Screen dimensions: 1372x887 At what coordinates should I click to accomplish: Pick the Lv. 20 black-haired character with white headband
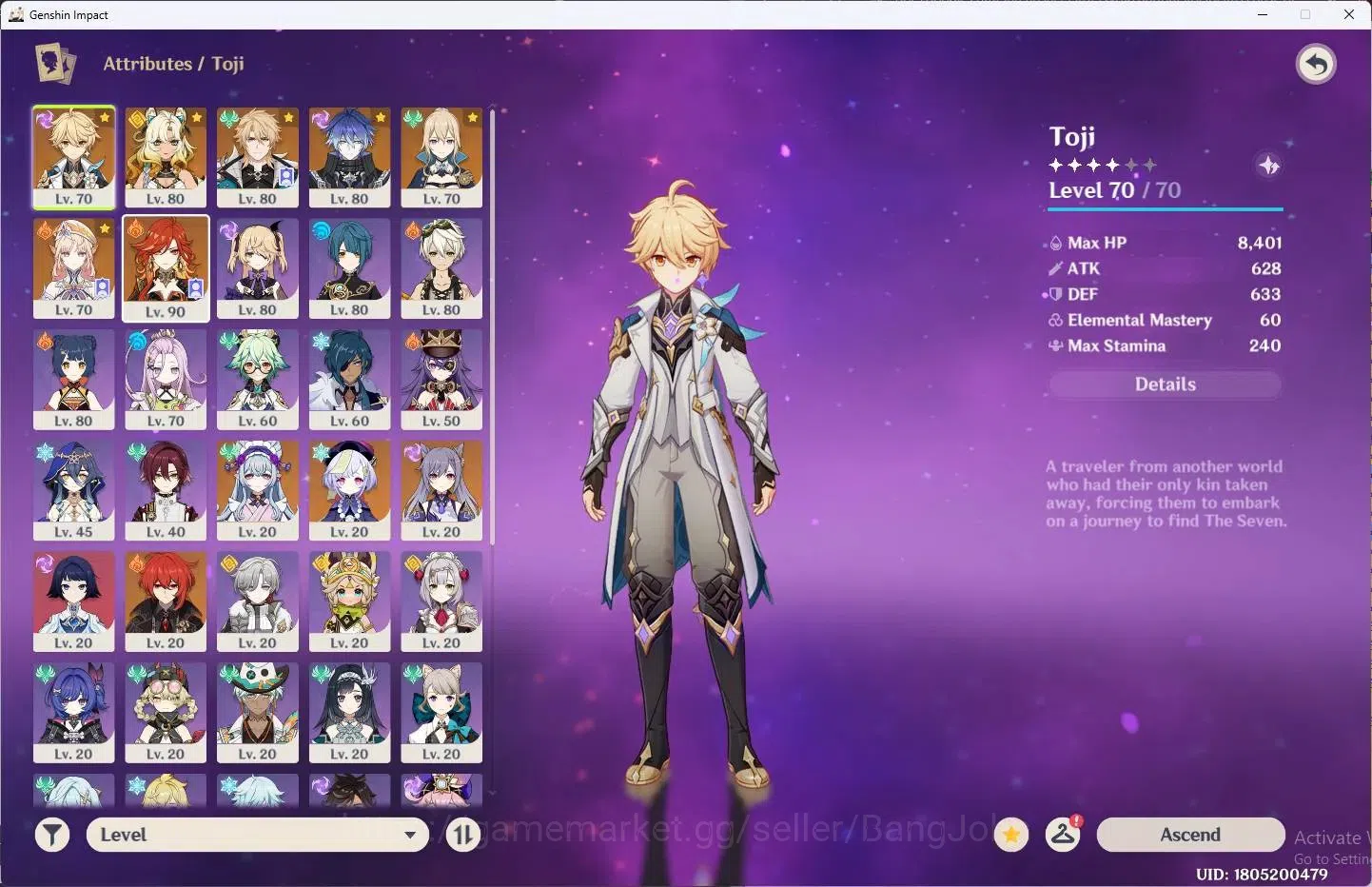[349, 713]
